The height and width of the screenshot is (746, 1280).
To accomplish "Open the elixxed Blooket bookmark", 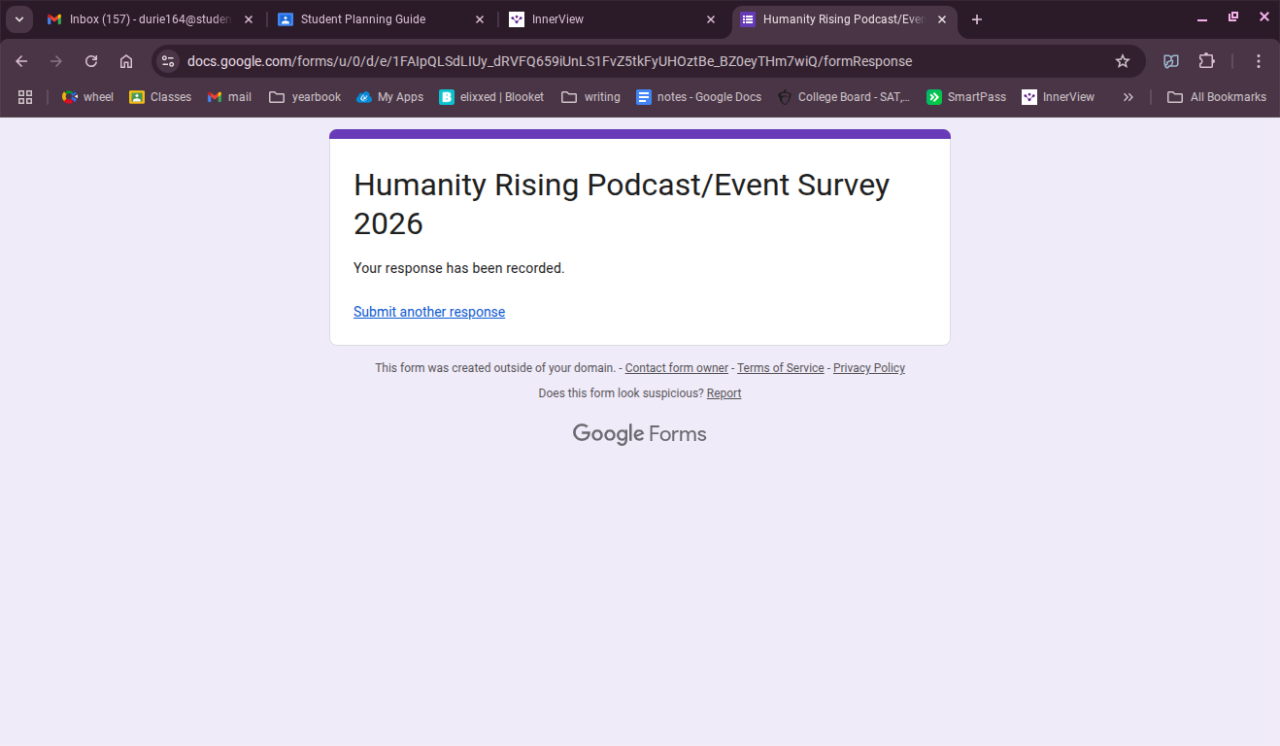I will [x=492, y=97].
